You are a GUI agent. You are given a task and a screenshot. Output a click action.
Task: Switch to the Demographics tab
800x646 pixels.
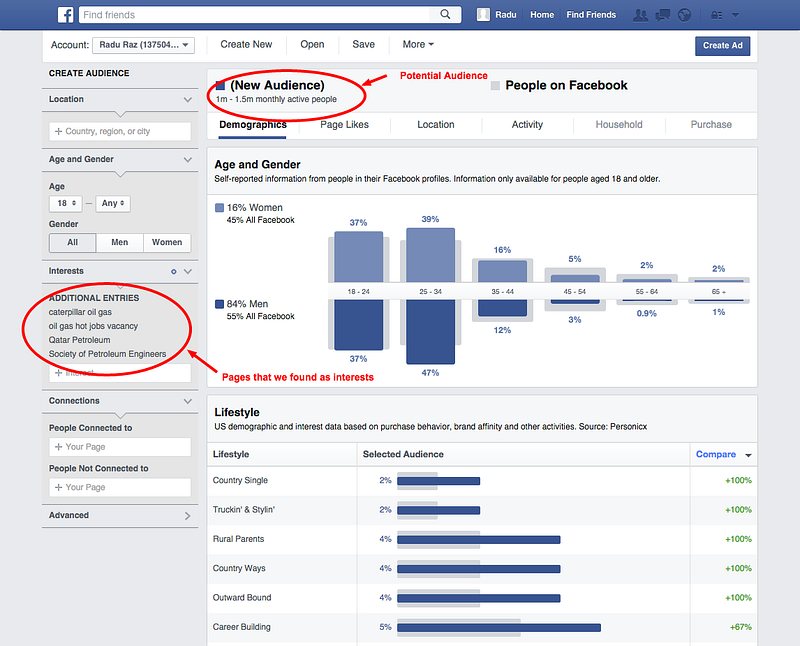253,125
